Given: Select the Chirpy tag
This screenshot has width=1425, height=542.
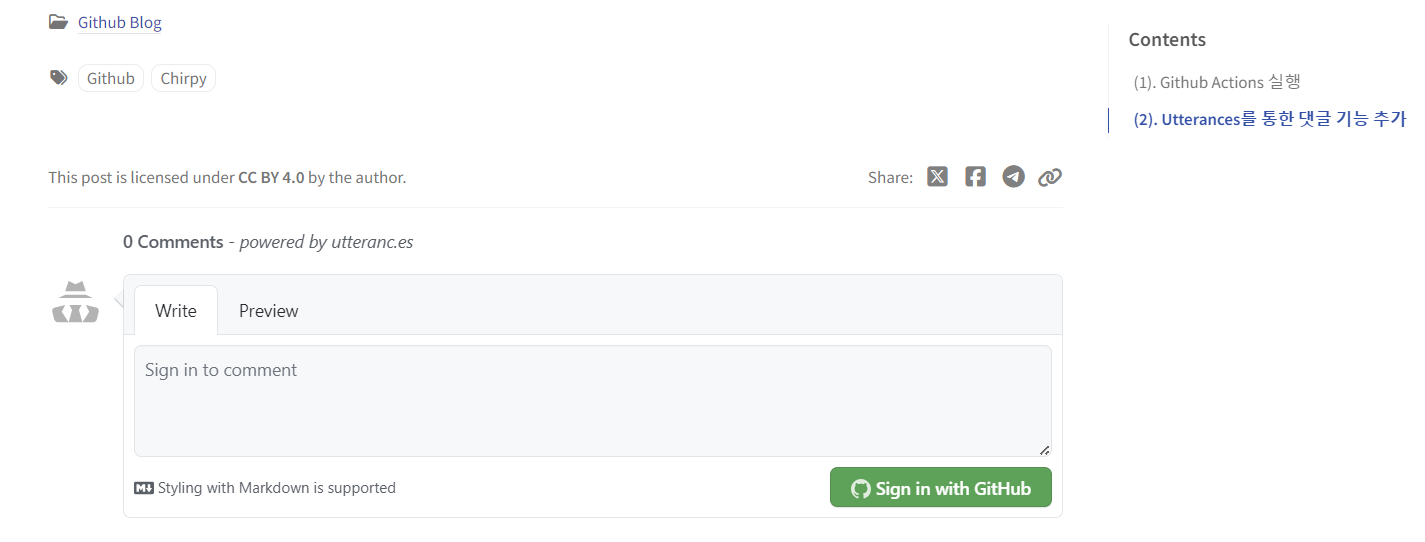Looking at the screenshot, I should (183, 78).
